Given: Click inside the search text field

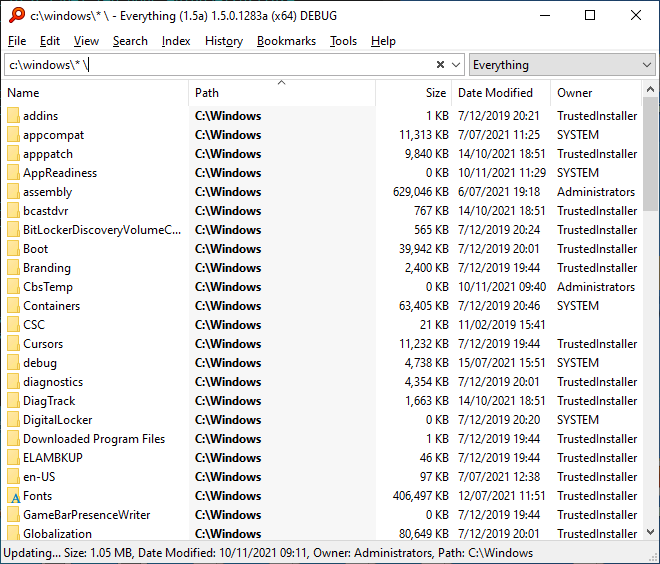Looking at the screenshot, I should coord(219,64).
